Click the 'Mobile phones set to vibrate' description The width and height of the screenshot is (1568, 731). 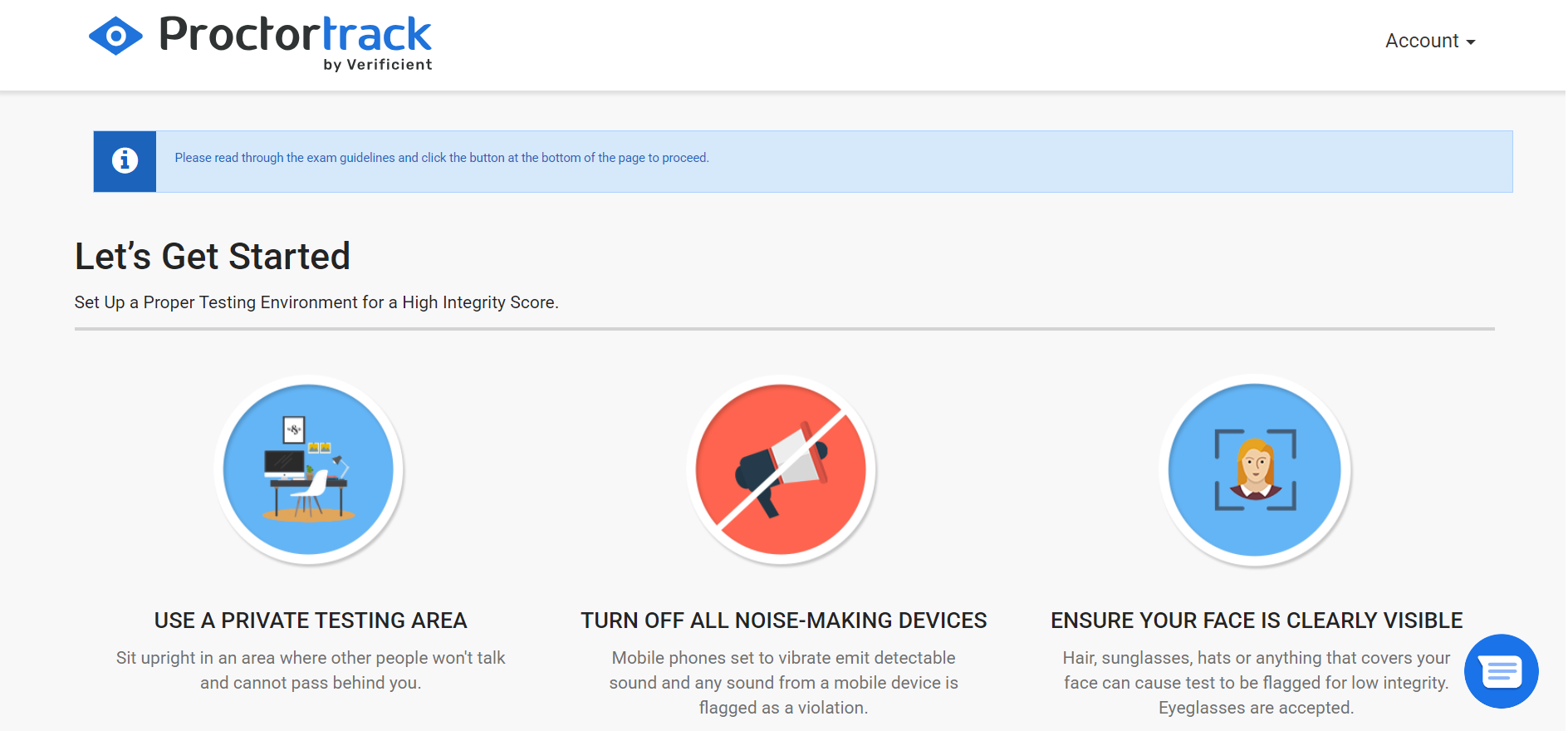(x=783, y=683)
